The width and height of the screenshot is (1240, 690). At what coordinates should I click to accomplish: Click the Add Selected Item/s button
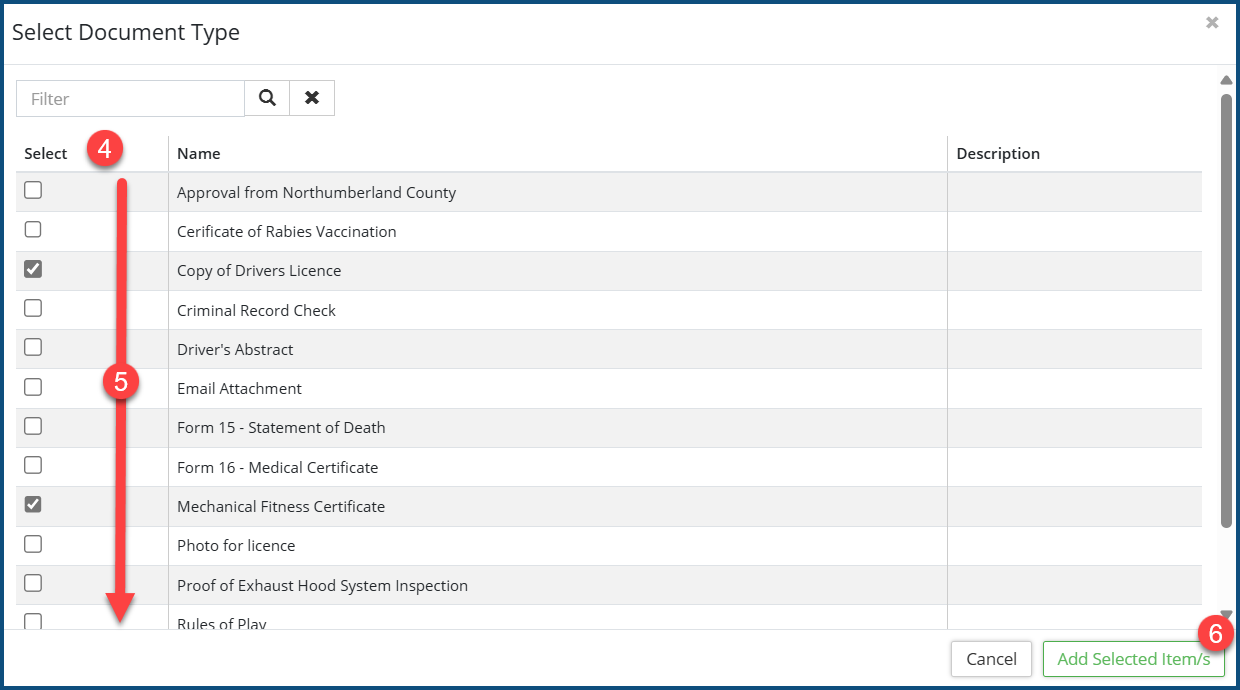click(x=1133, y=659)
